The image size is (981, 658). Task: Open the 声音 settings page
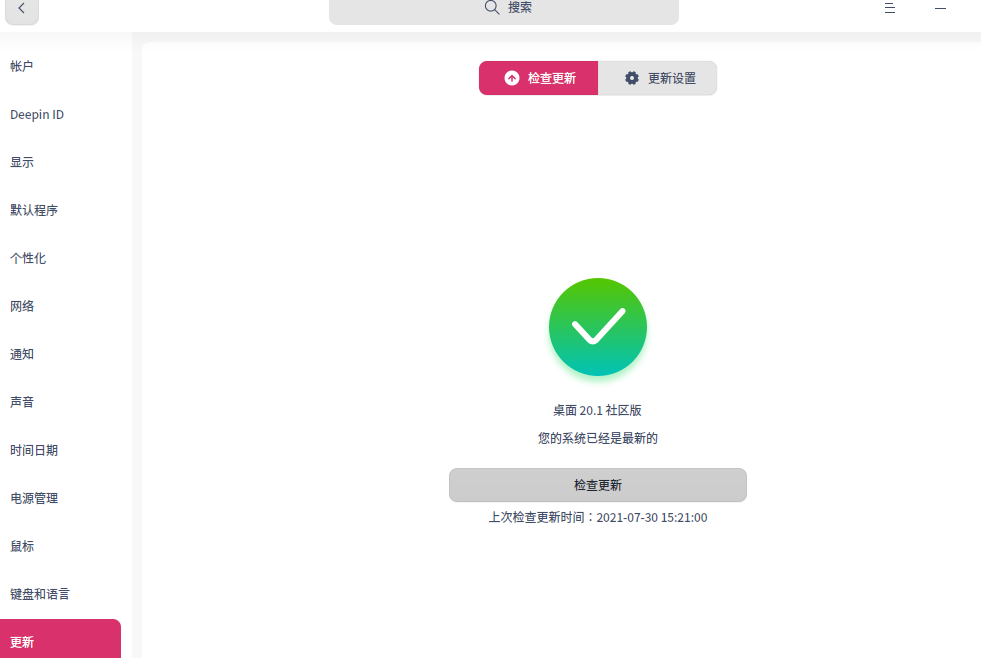[x=22, y=402]
